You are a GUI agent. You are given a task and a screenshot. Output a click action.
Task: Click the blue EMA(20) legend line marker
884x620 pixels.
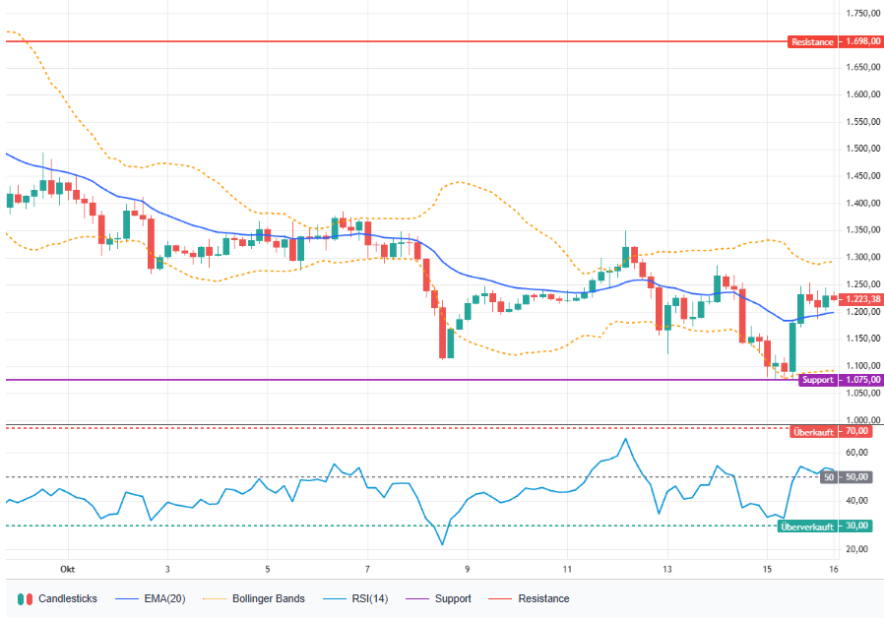pos(127,599)
